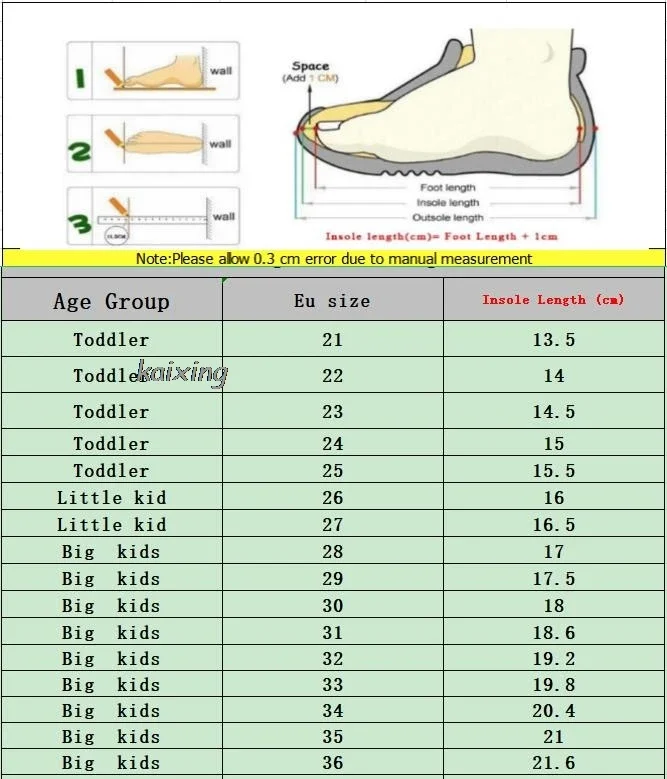Click the 'Big kids' cell in size 30 row

(112, 605)
